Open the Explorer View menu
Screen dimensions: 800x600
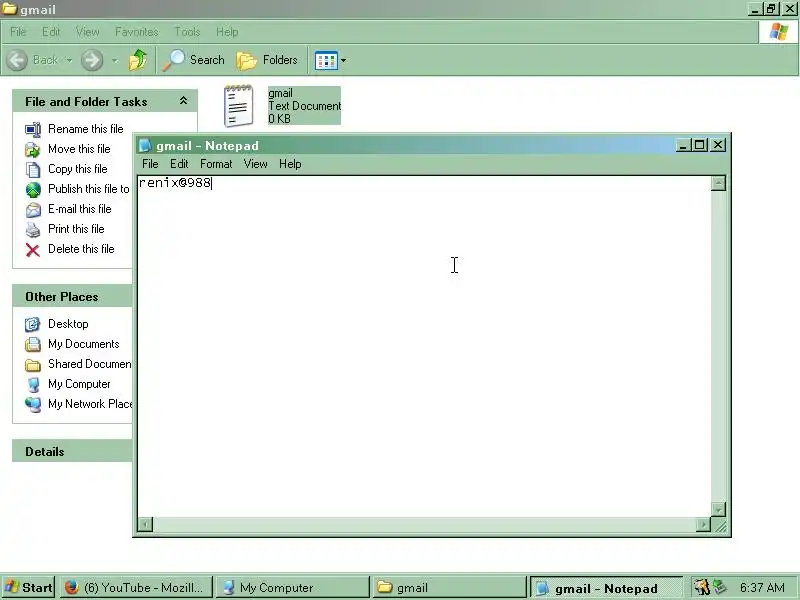(87, 32)
